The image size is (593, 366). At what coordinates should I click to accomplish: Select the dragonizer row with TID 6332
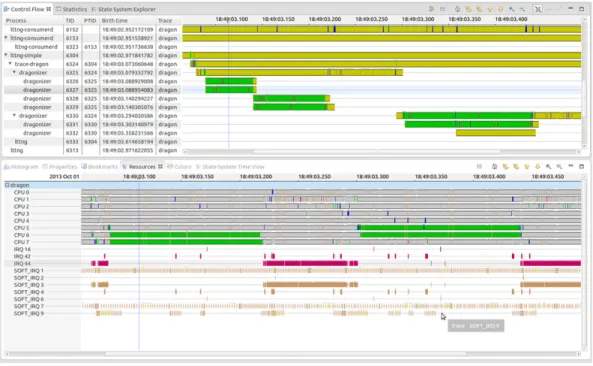pyautogui.click(x=92, y=133)
